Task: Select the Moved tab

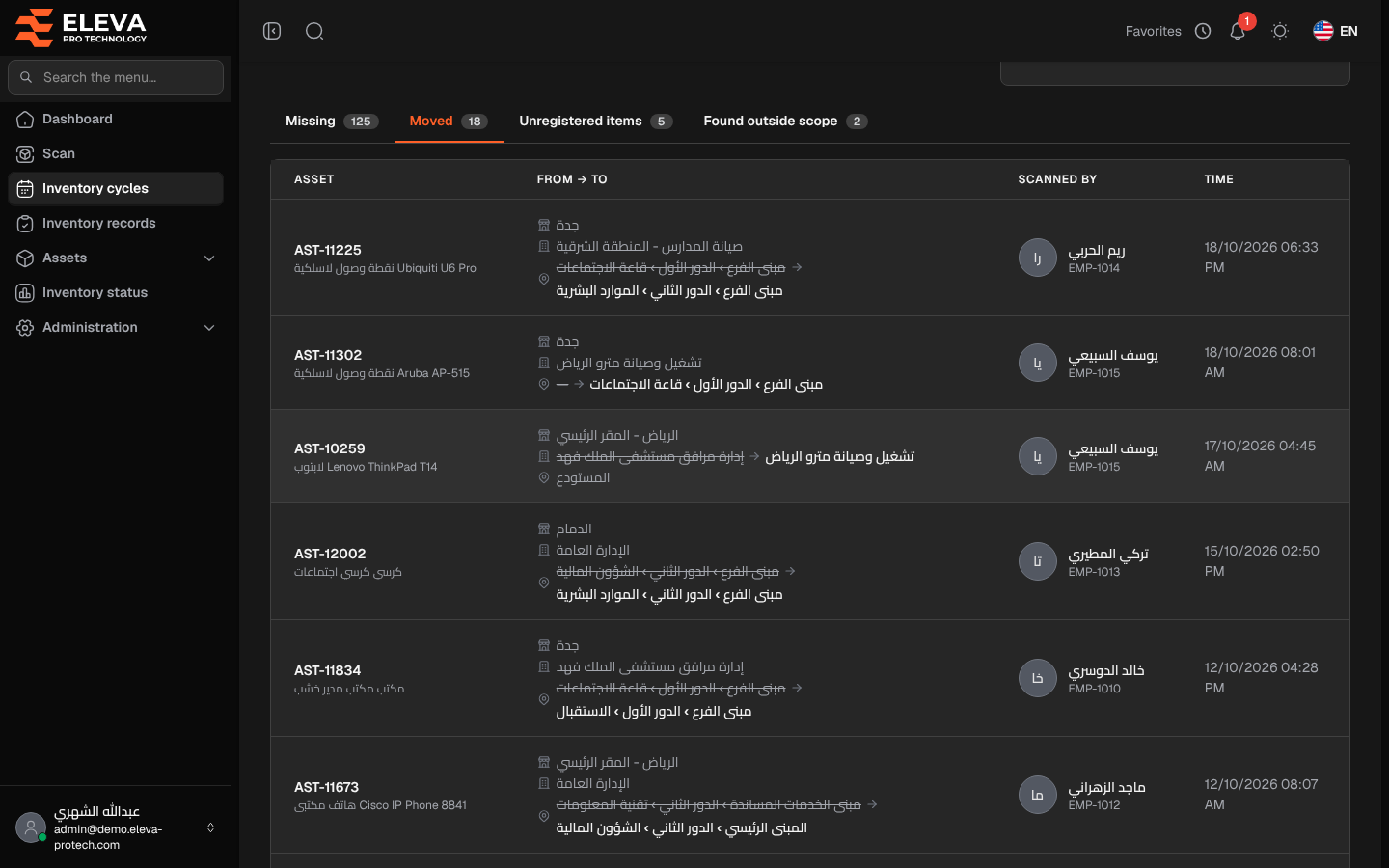Action: click(449, 121)
